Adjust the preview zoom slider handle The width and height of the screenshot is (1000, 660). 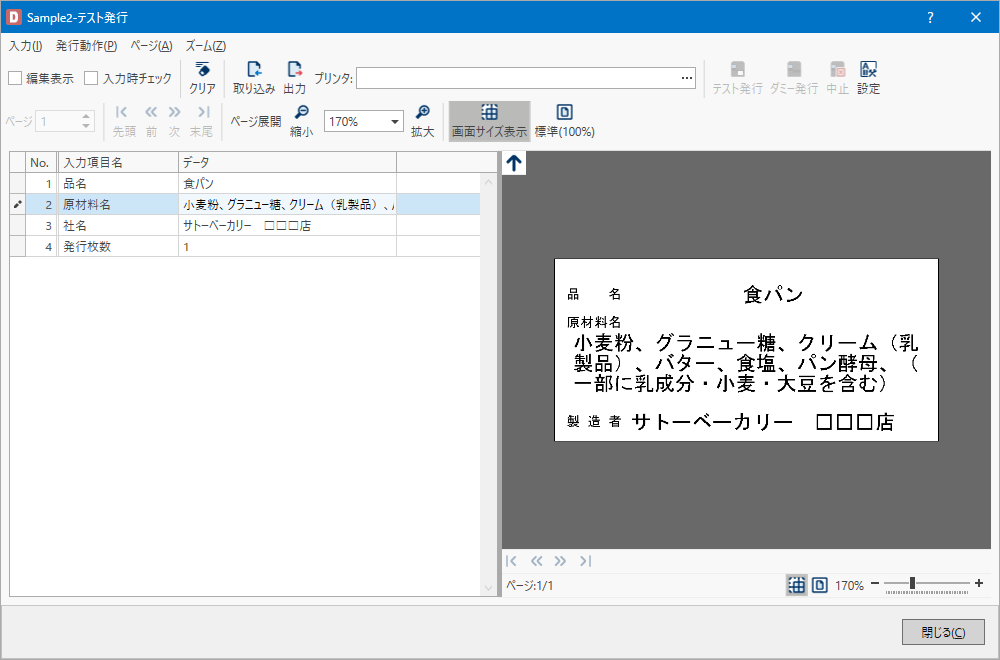(912, 583)
